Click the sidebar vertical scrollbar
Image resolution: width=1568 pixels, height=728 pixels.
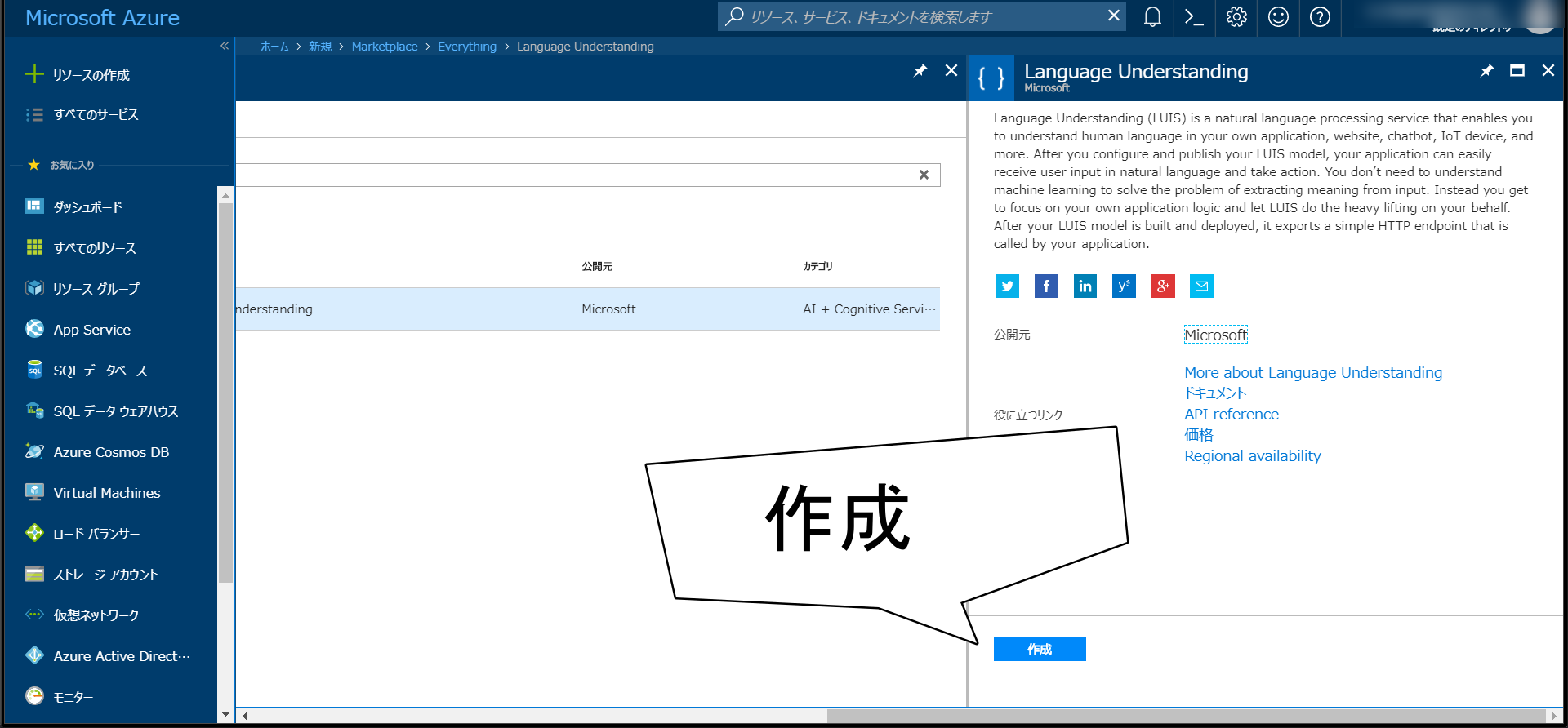point(225,392)
